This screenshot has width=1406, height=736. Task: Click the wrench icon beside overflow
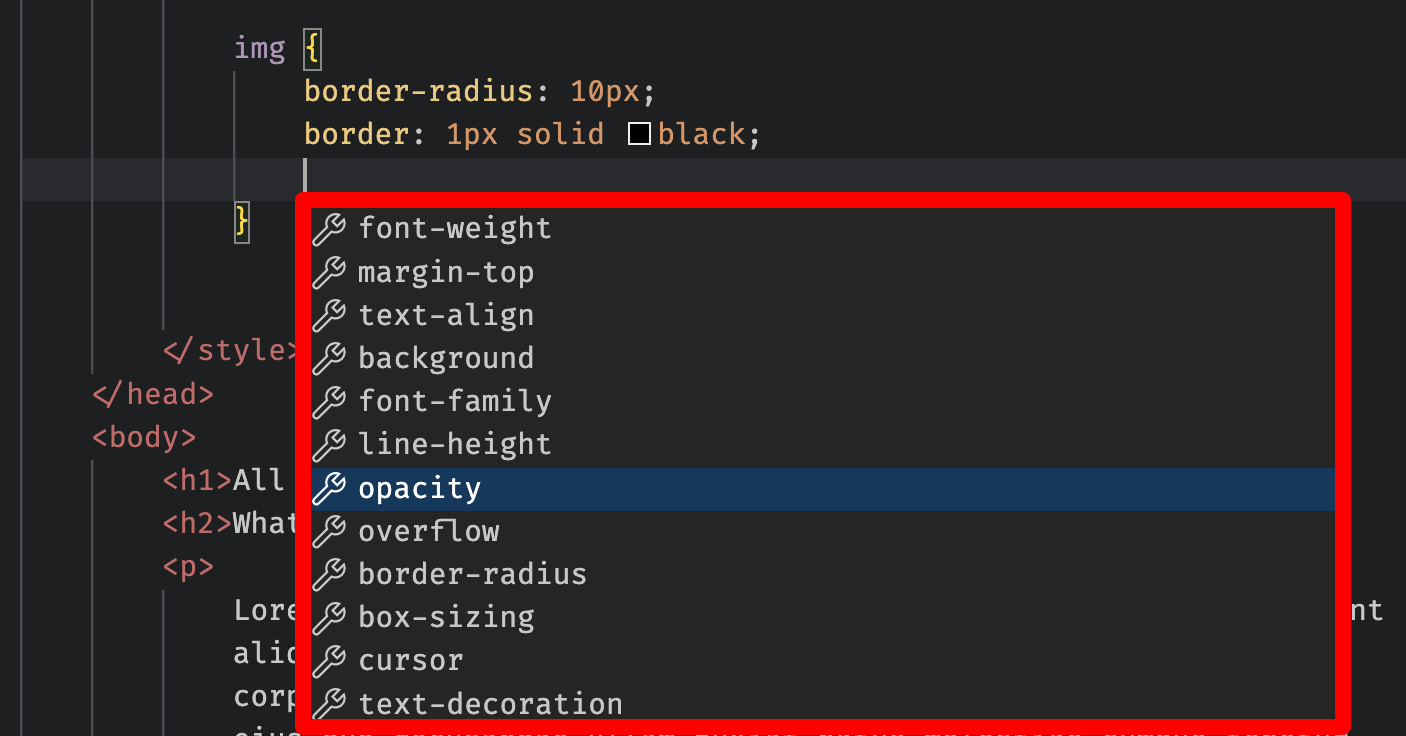point(329,532)
